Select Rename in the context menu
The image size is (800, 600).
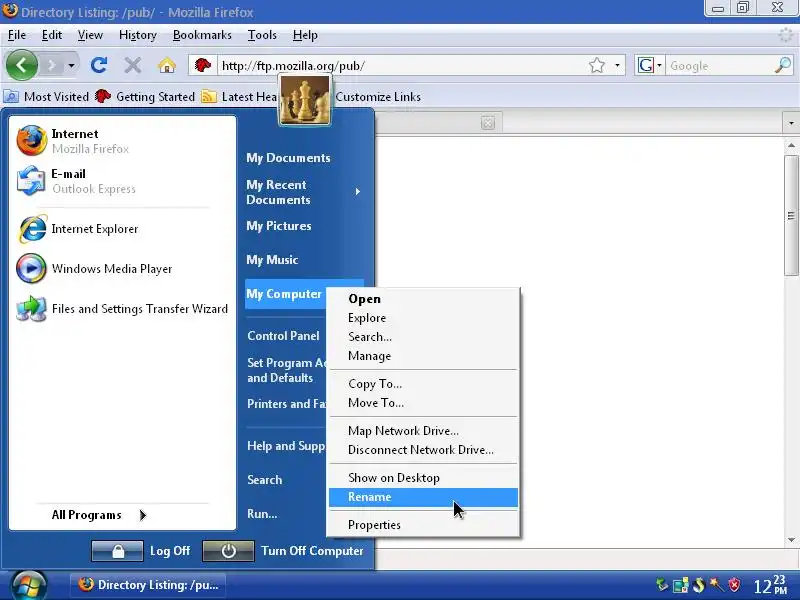click(423, 497)
